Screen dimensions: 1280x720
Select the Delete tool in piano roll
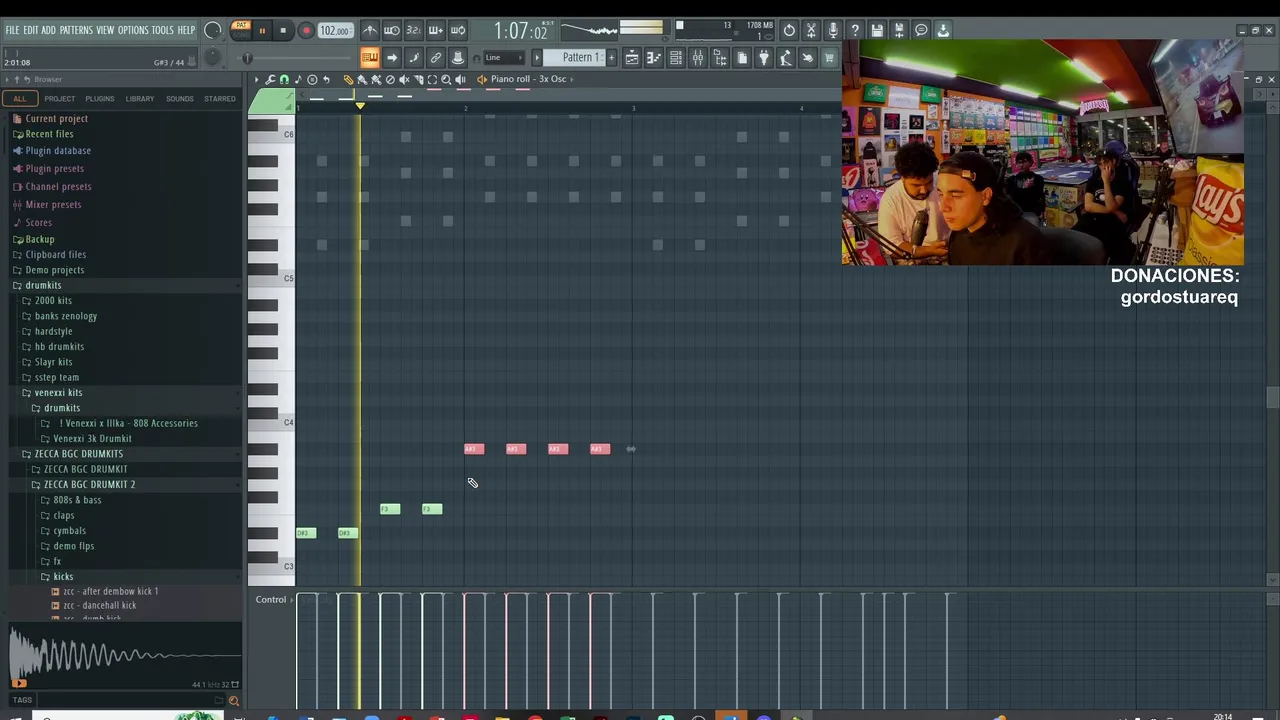[x=390, y=79]
